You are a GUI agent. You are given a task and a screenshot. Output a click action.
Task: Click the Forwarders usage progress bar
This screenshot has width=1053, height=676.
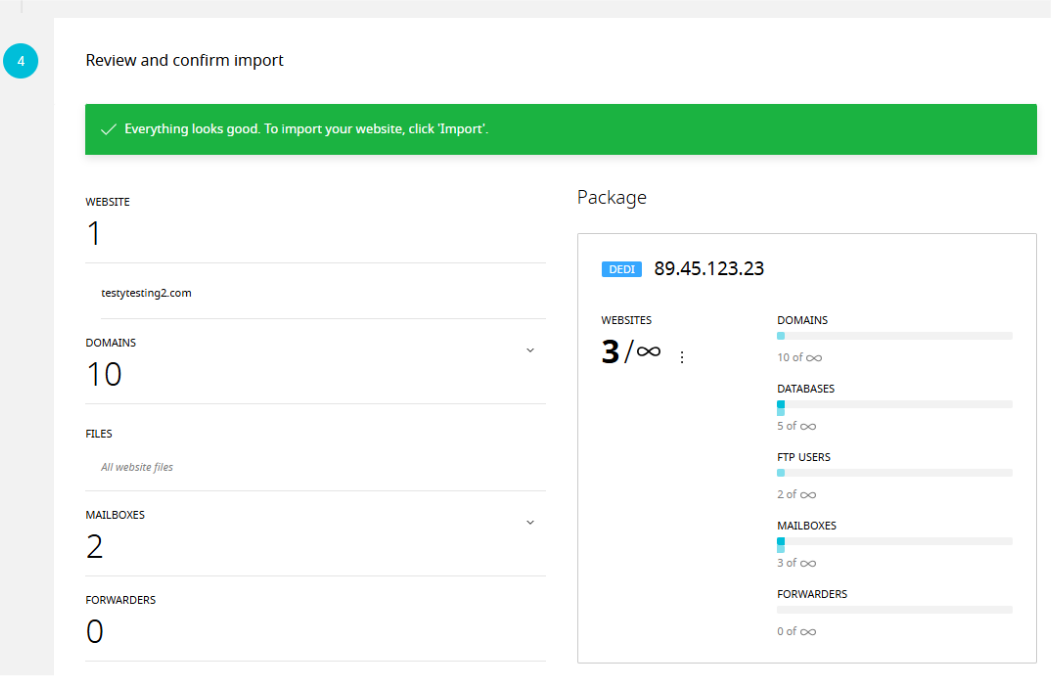(x=895, y=610)
